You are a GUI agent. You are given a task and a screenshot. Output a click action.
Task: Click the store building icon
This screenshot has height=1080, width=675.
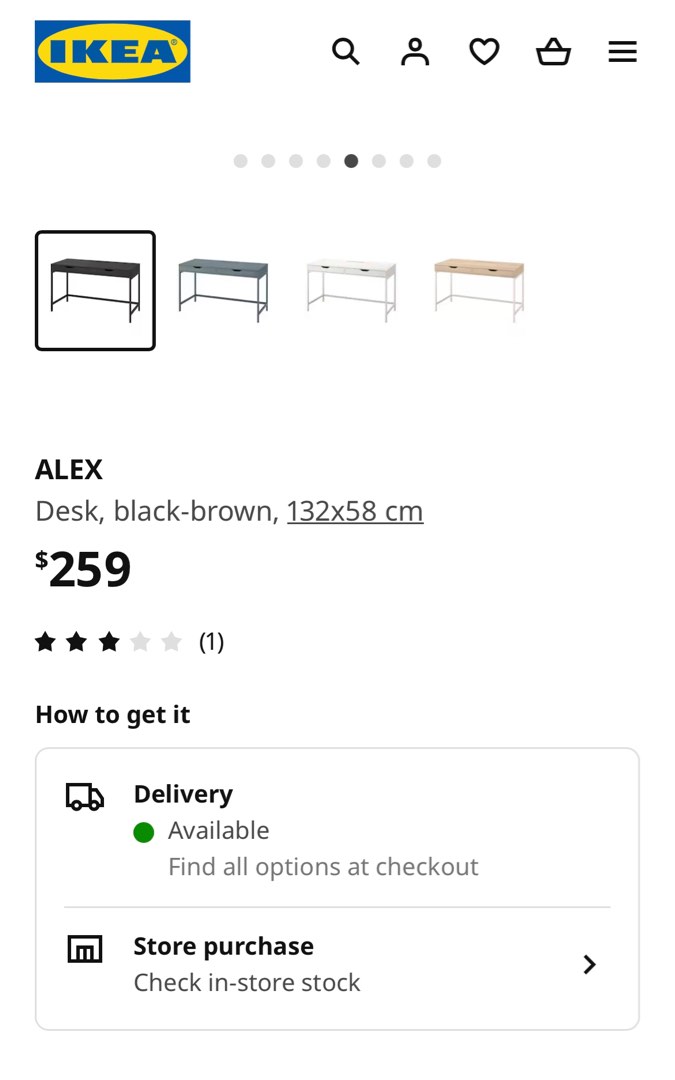[x=84, y=950]
